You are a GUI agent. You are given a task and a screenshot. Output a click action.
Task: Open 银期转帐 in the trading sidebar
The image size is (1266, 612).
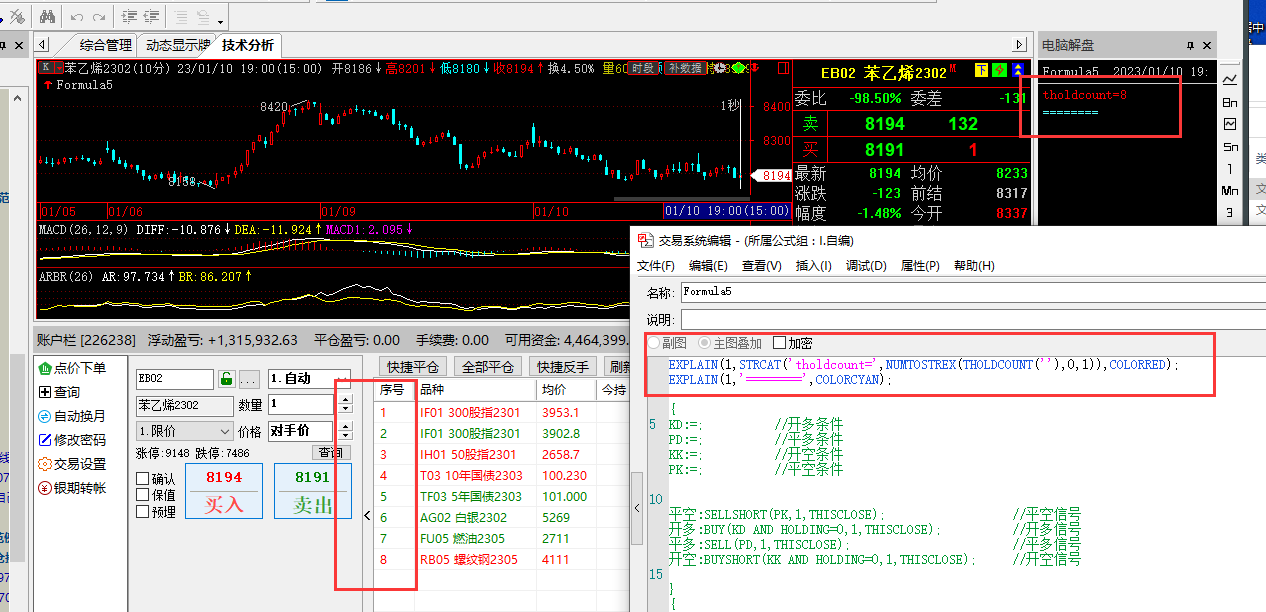pos(45,488)
